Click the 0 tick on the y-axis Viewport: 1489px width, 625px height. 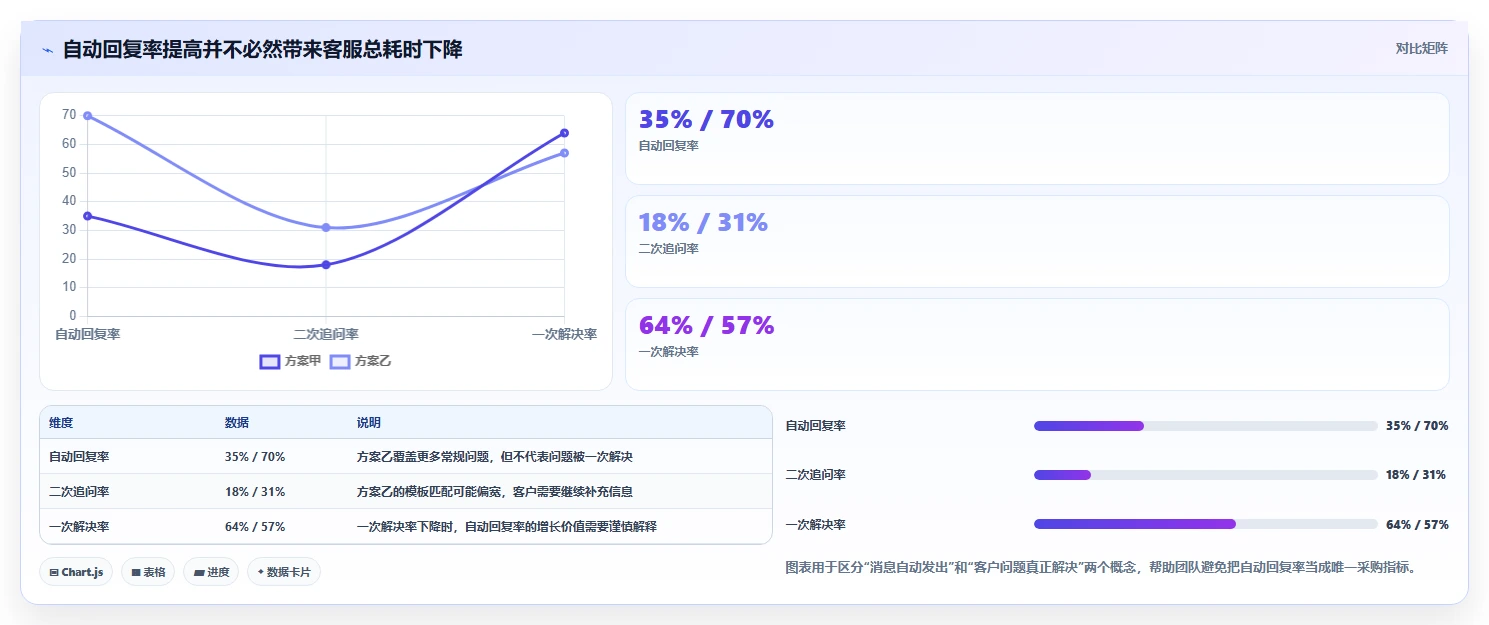click(x=72, y=316)
